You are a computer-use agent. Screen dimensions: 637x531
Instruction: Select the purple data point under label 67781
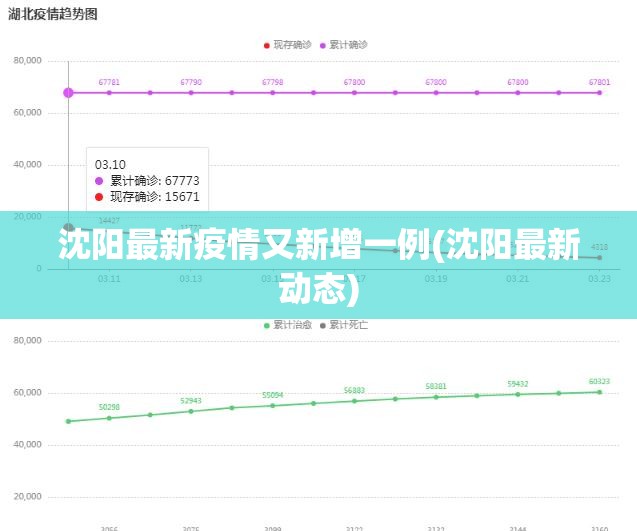109,93
